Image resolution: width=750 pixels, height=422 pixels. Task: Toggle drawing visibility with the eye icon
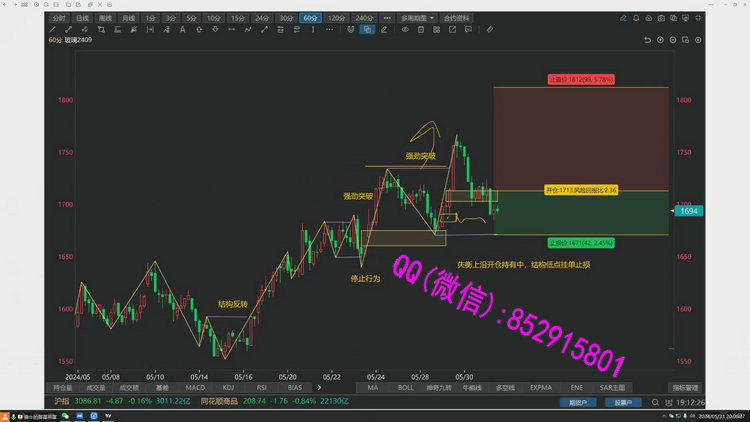point(405,30)
